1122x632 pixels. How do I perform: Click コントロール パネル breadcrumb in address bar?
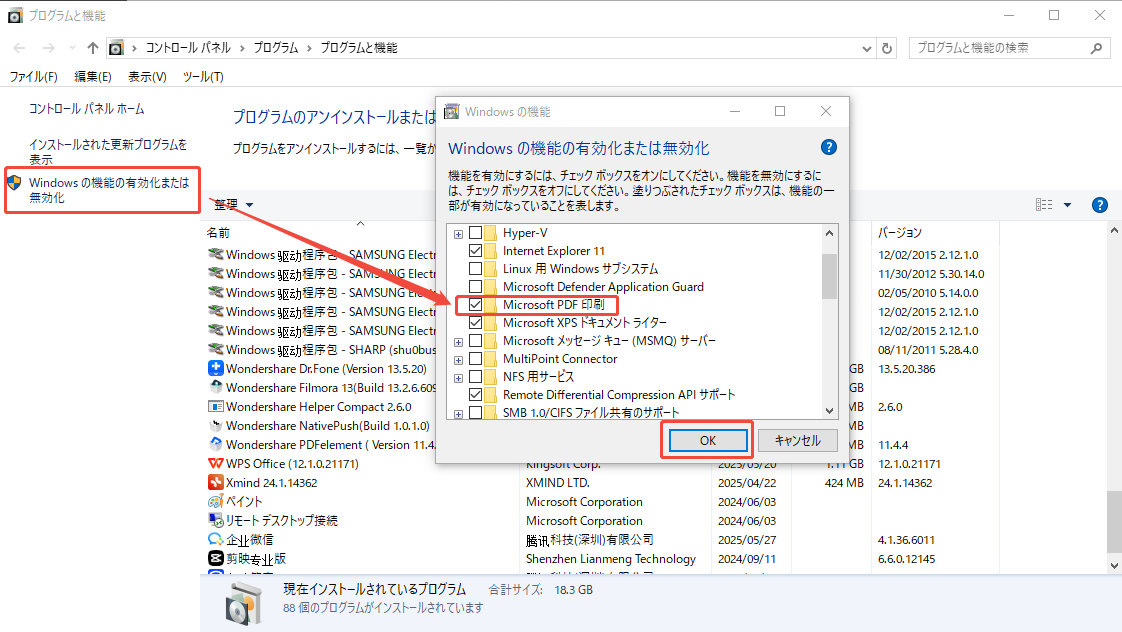[188, 48]
